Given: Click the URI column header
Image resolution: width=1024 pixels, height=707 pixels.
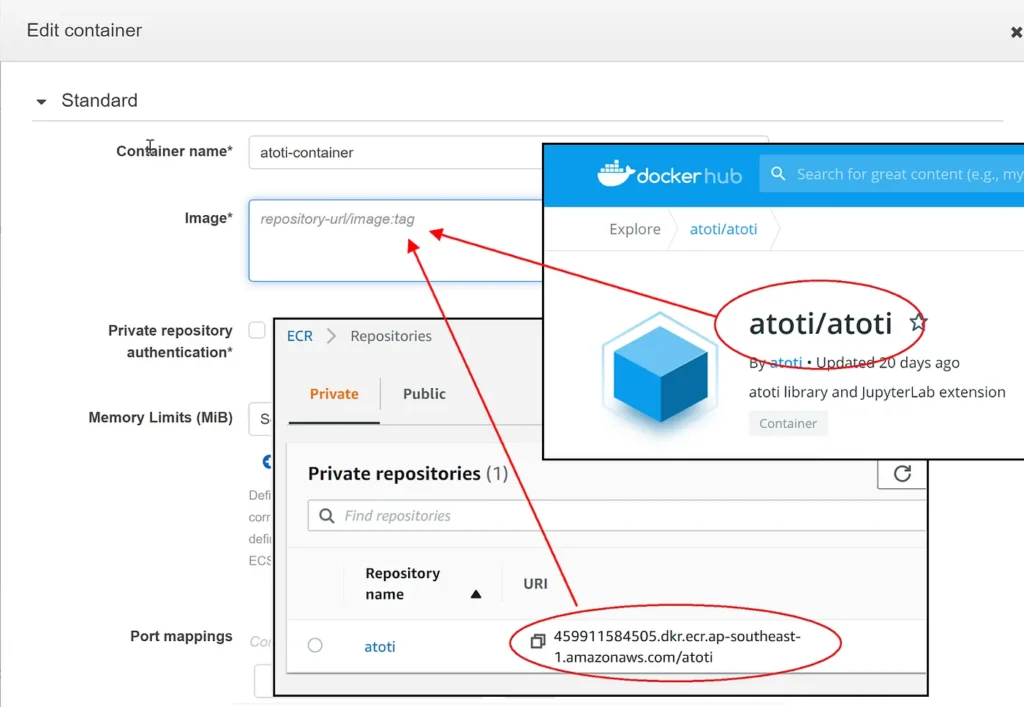Looking at the screenshot, I should [535, 584].
